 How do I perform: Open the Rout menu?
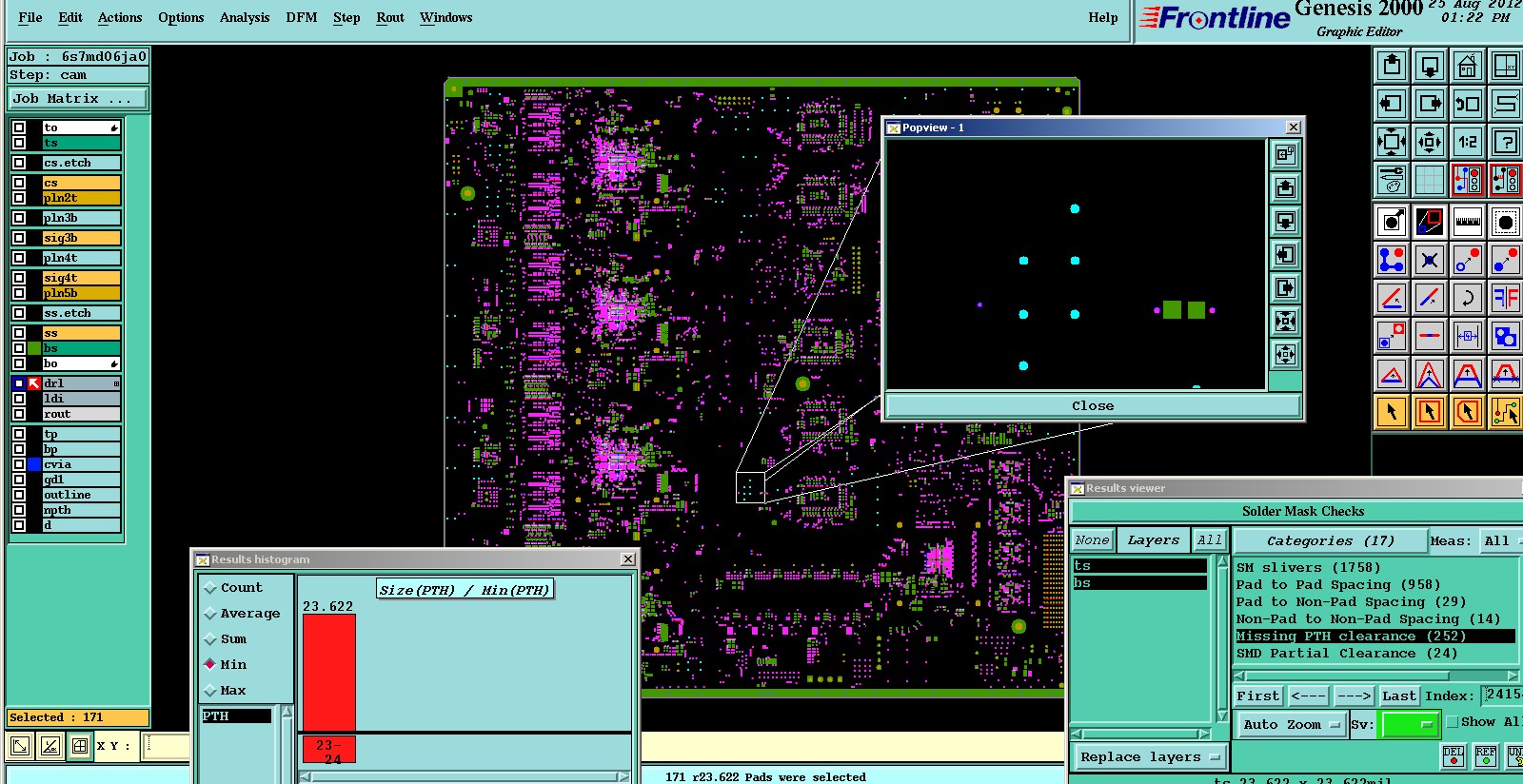tap(390, 17)
